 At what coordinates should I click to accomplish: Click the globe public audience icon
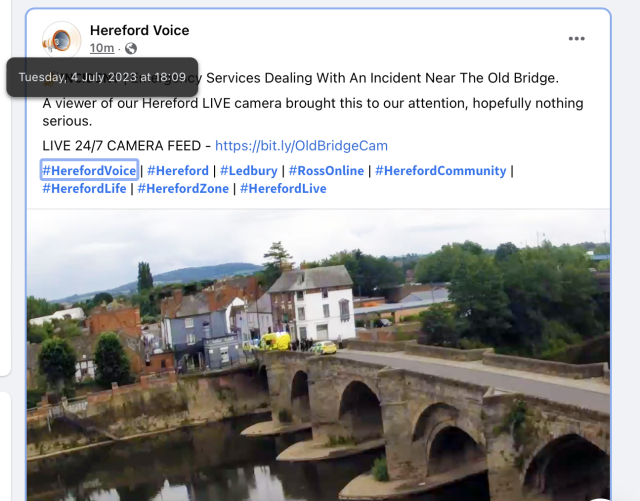click(131, 49)
